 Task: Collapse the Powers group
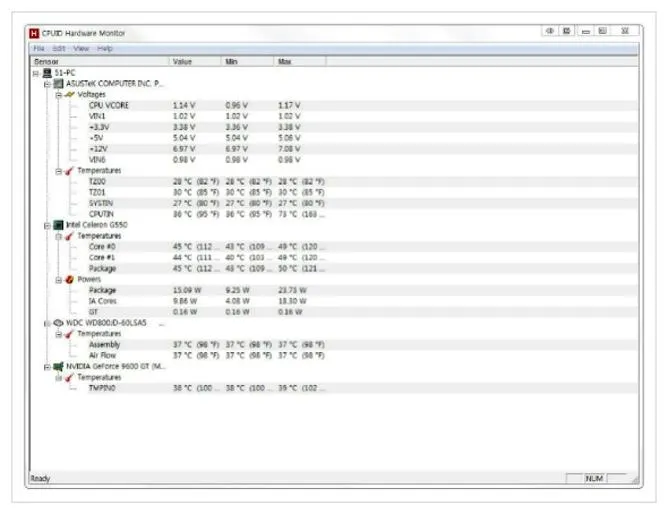(58, 280)
